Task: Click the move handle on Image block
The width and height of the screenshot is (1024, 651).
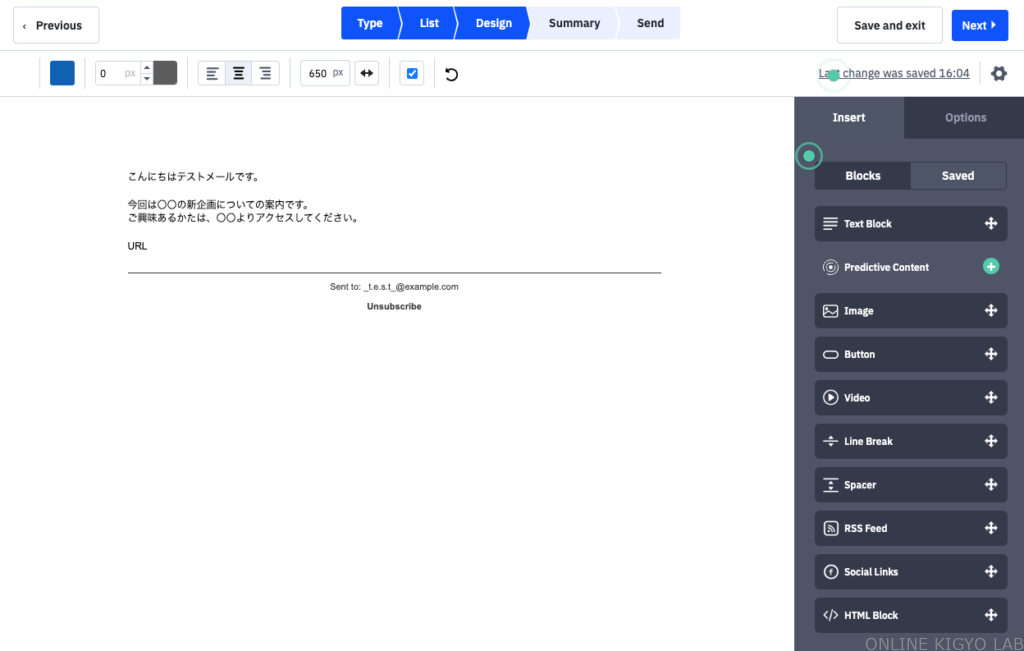Action: (x=990, y=311)
